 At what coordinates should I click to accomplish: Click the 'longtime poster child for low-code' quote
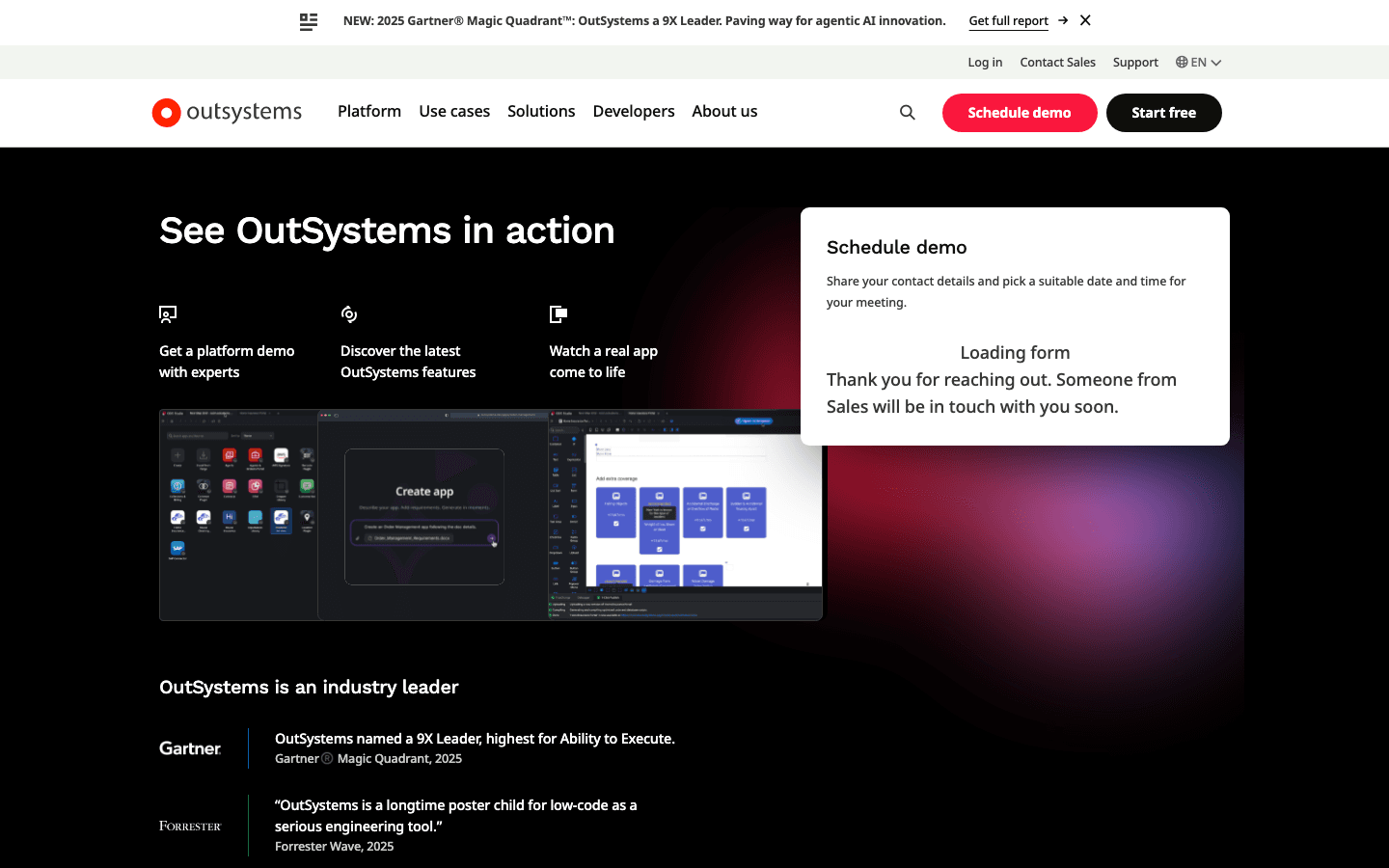[x=455, y=816]
